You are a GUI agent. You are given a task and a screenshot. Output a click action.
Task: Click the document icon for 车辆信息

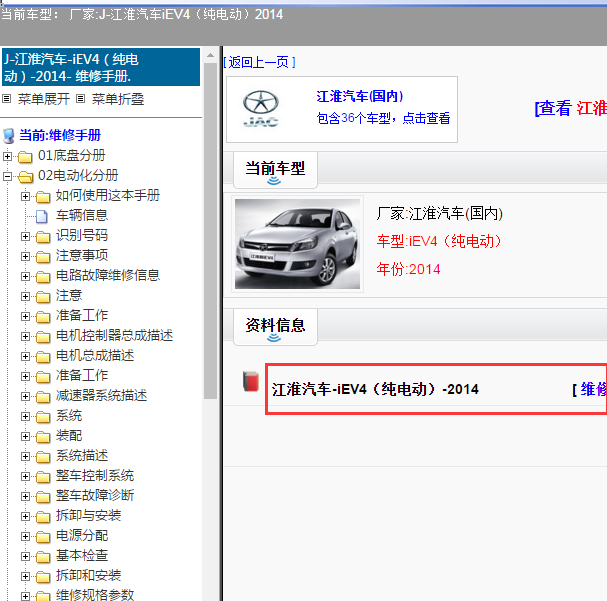click(42, 217)
